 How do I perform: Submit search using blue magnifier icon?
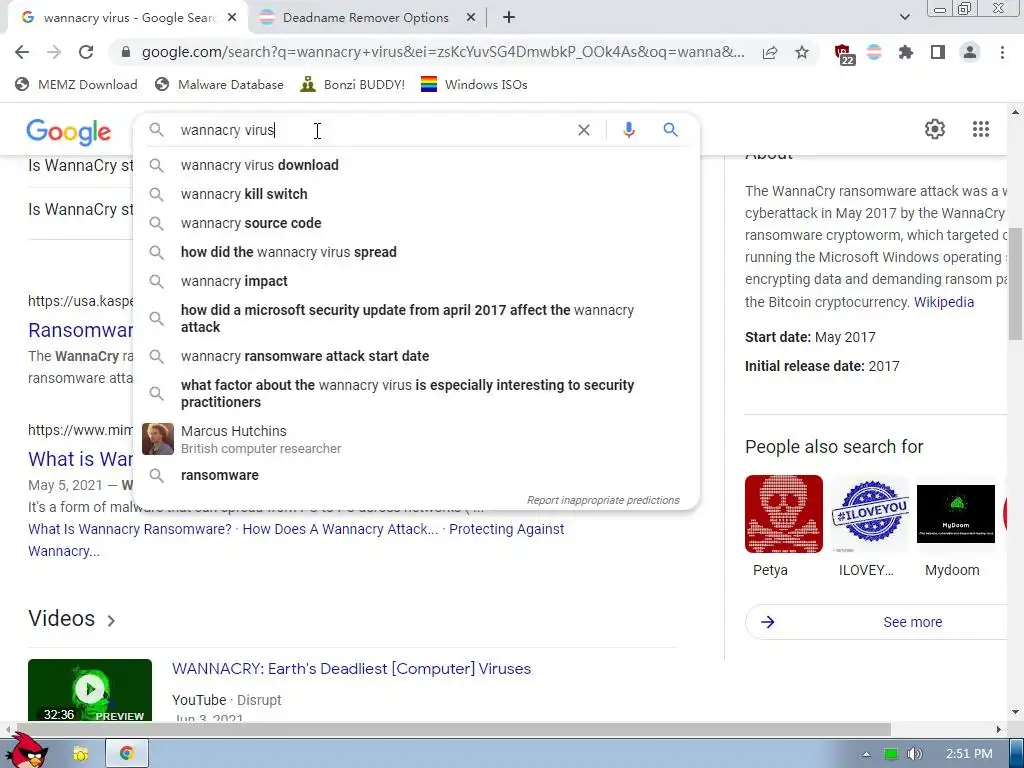[x=671, y=130]
